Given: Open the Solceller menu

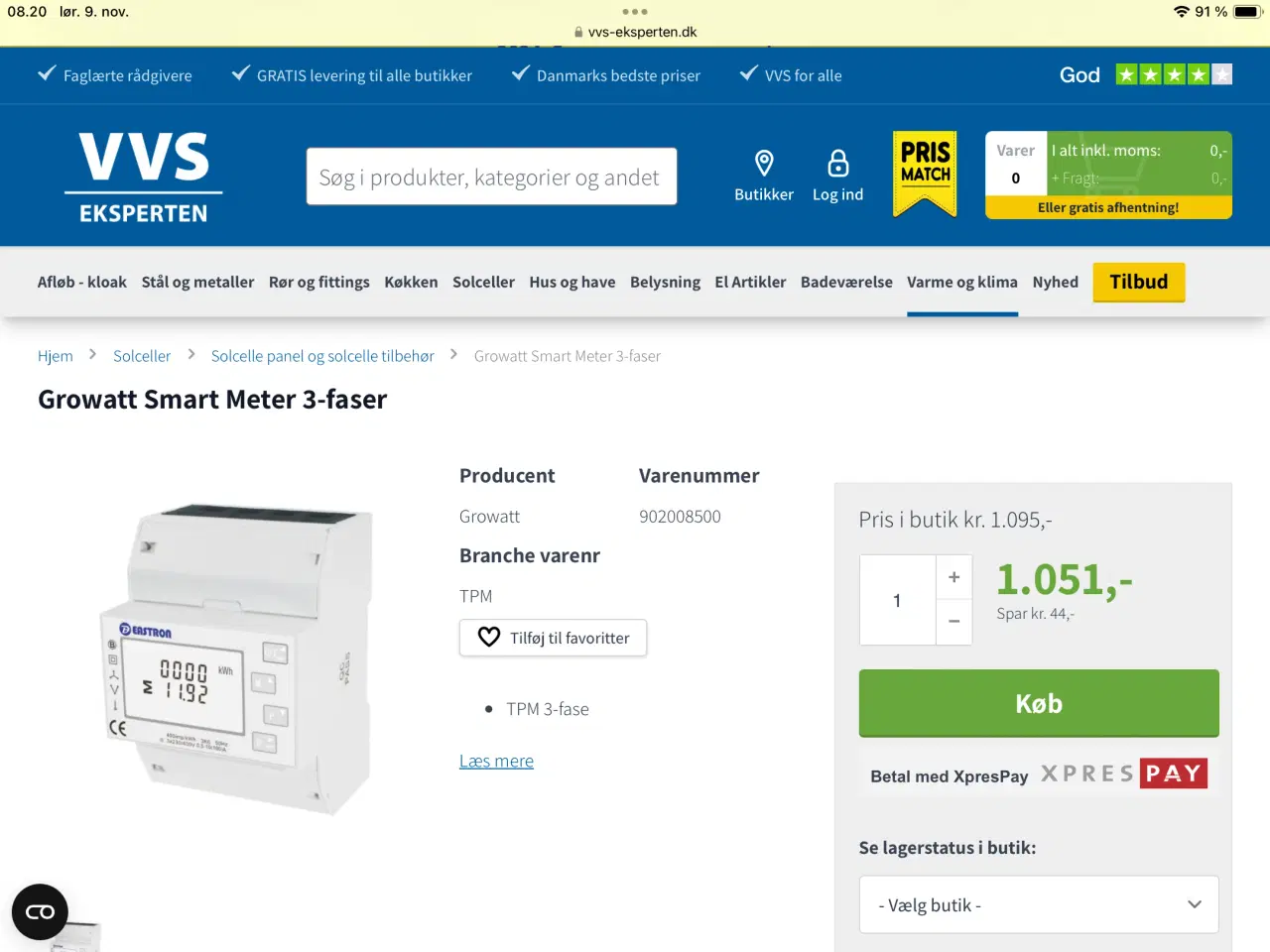Looking at the screenshot, I should point(483,282).
